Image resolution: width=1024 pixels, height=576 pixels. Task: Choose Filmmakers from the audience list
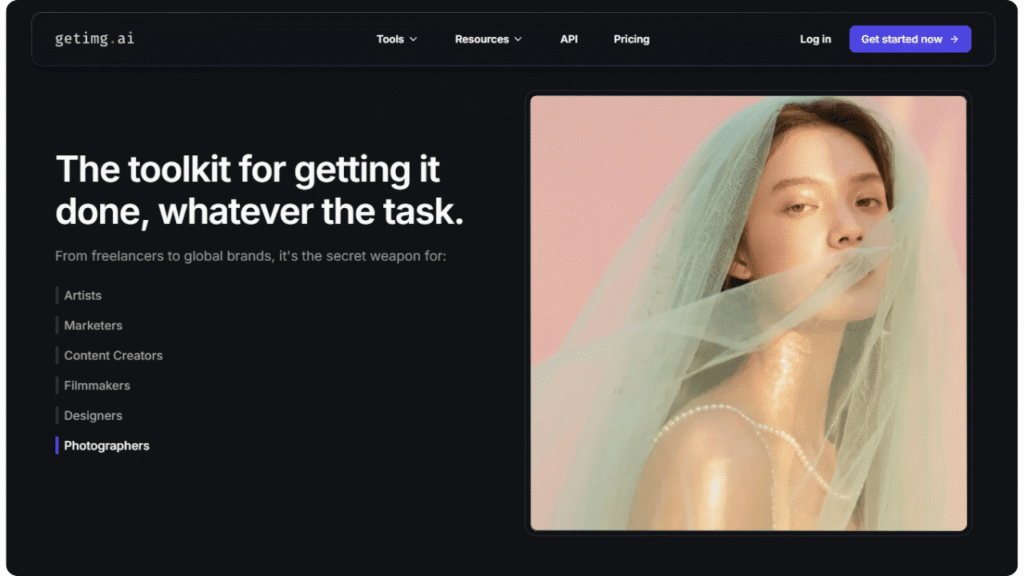[97, 385]
